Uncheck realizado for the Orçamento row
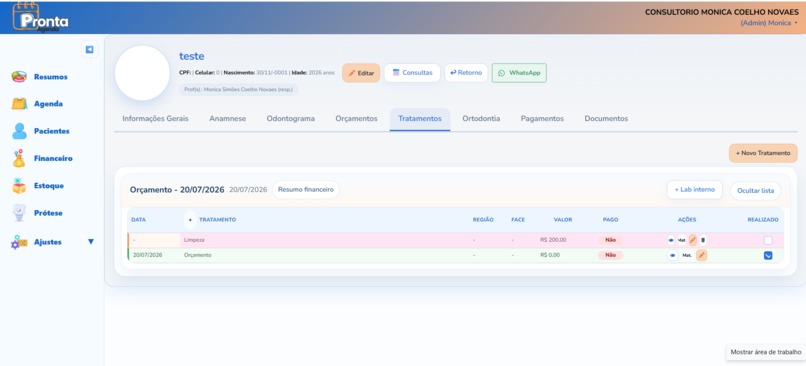Screen dimensions: 806x366 pos(768,255)
